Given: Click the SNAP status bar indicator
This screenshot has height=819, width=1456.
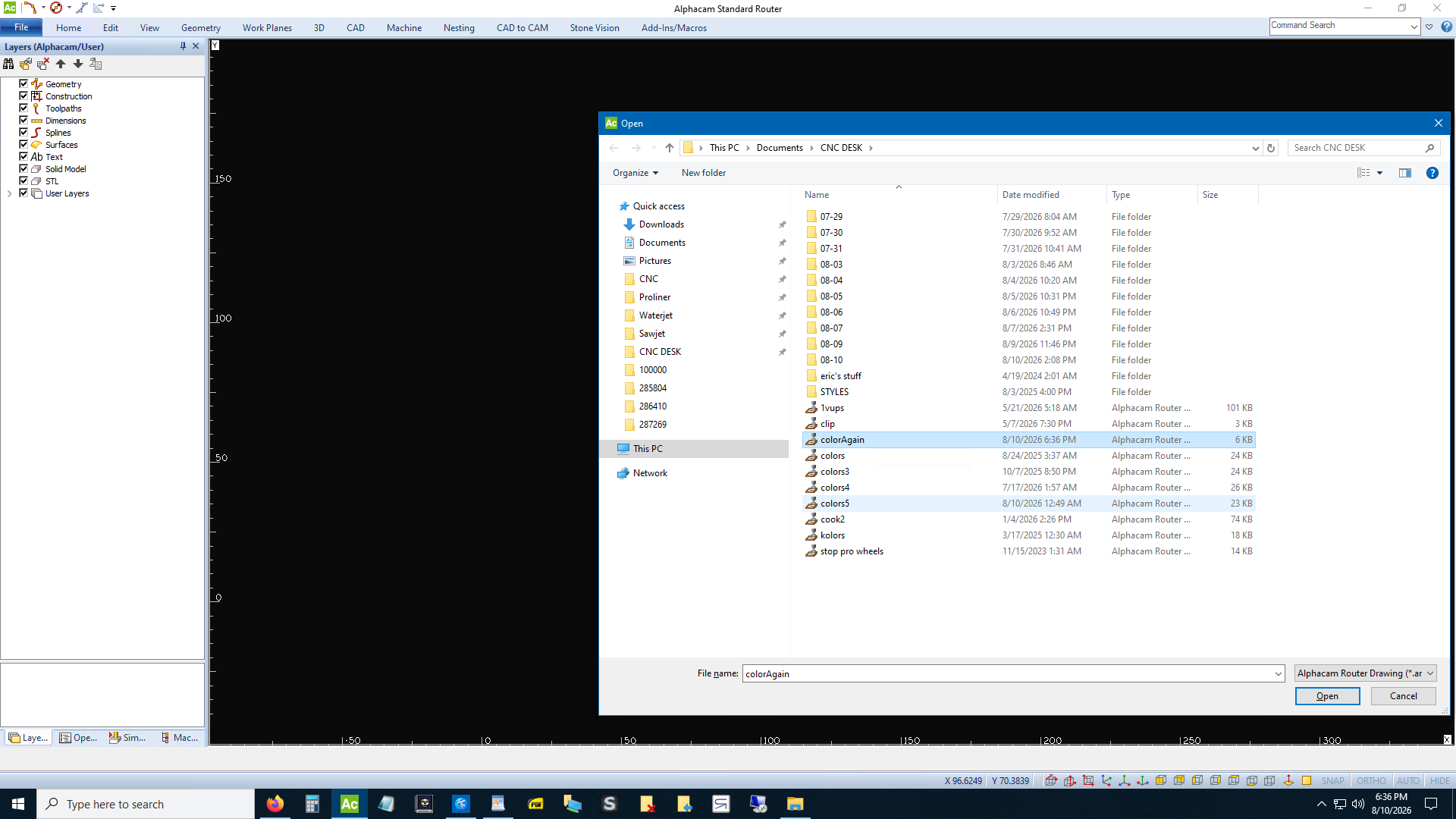Looking at the screenshot, I should 1332,781.
